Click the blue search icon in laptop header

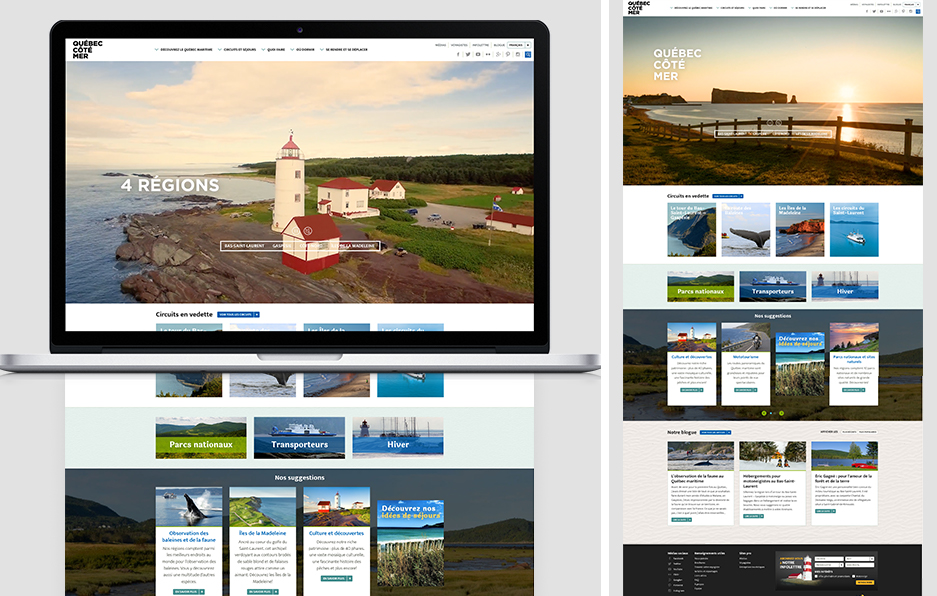click(x=528, y=54)
